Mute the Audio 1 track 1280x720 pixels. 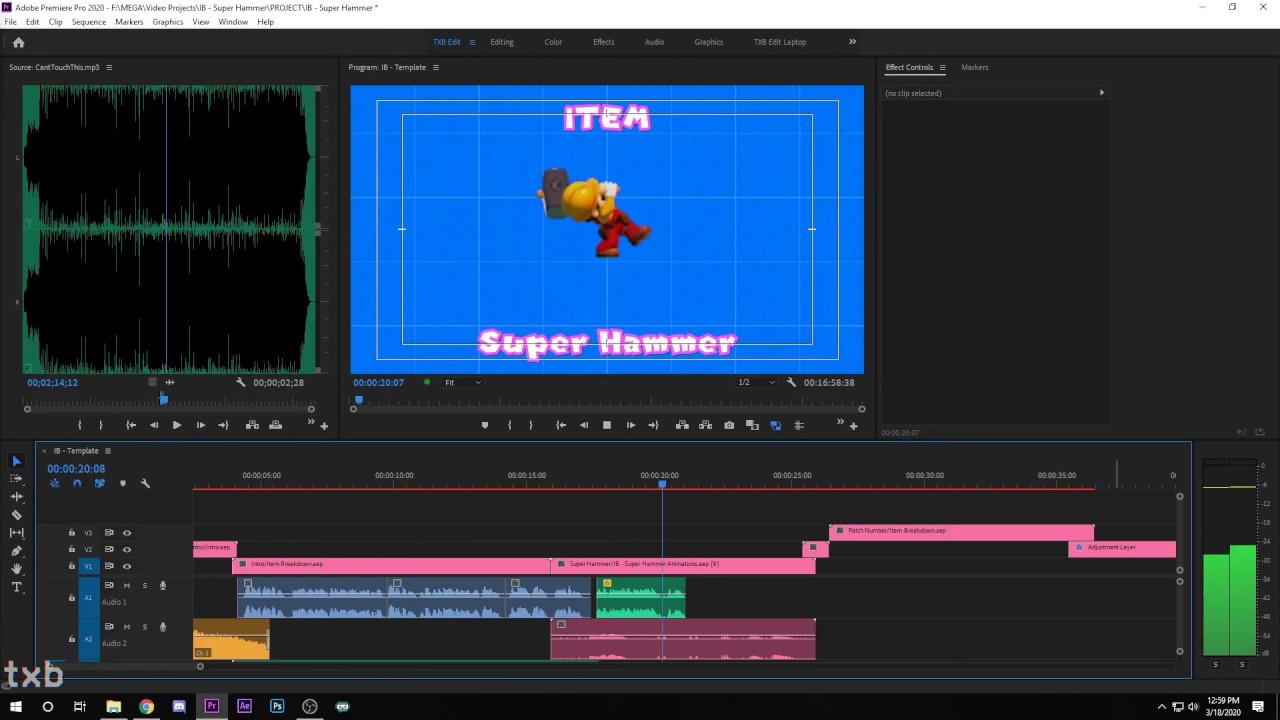(x=127, y=585)
